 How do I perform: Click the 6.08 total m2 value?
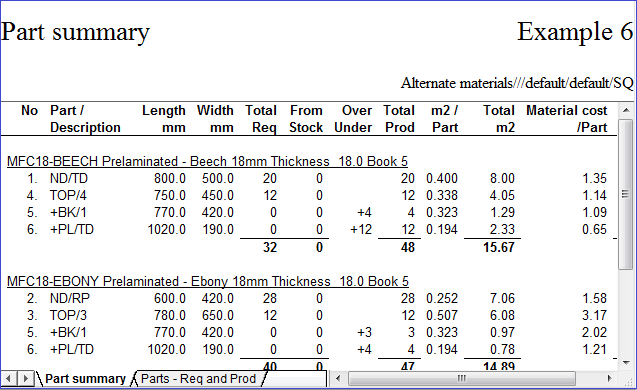[x=502, y=315]
